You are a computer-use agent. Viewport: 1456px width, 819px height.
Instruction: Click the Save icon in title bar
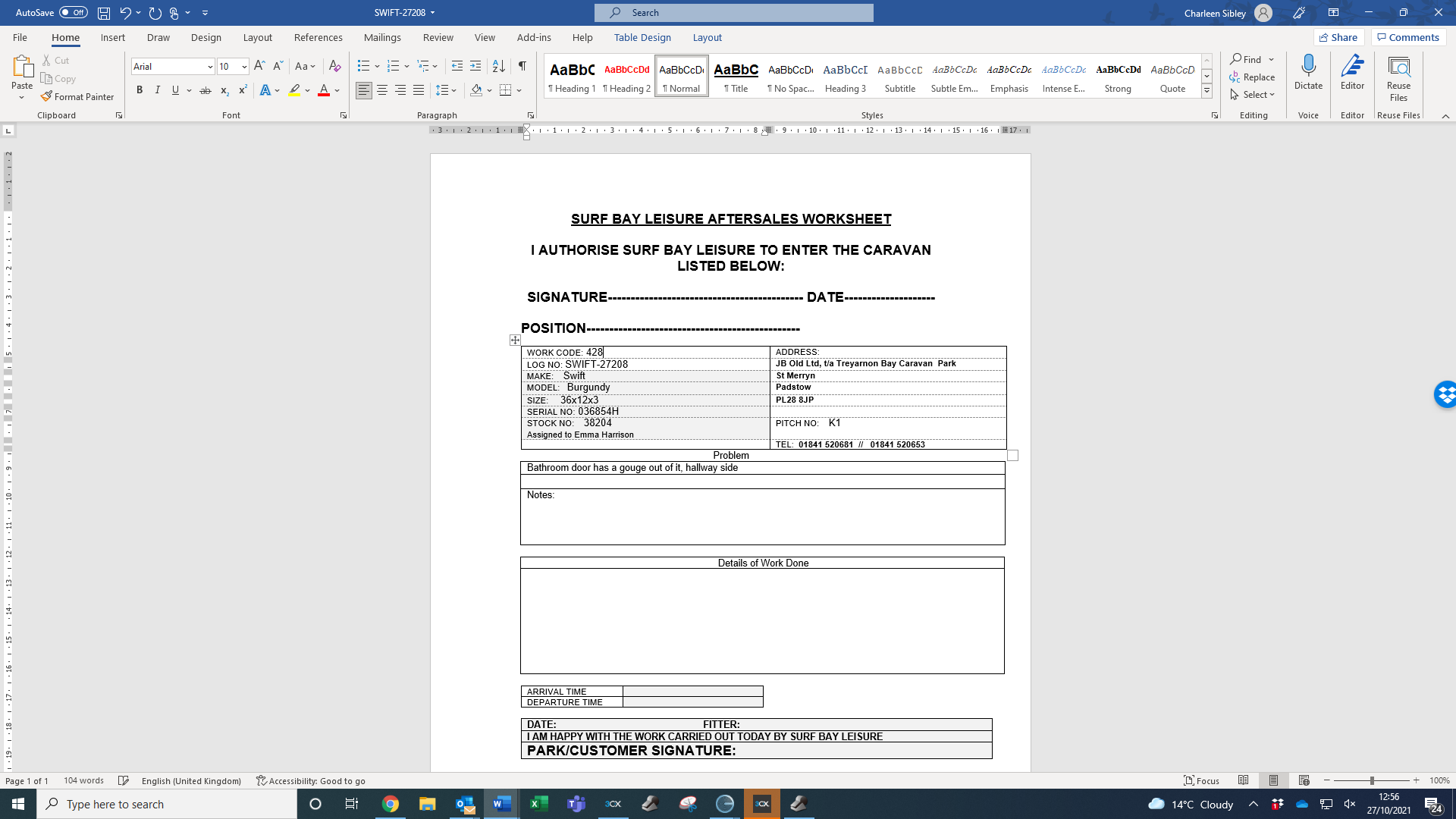point(104,13)
